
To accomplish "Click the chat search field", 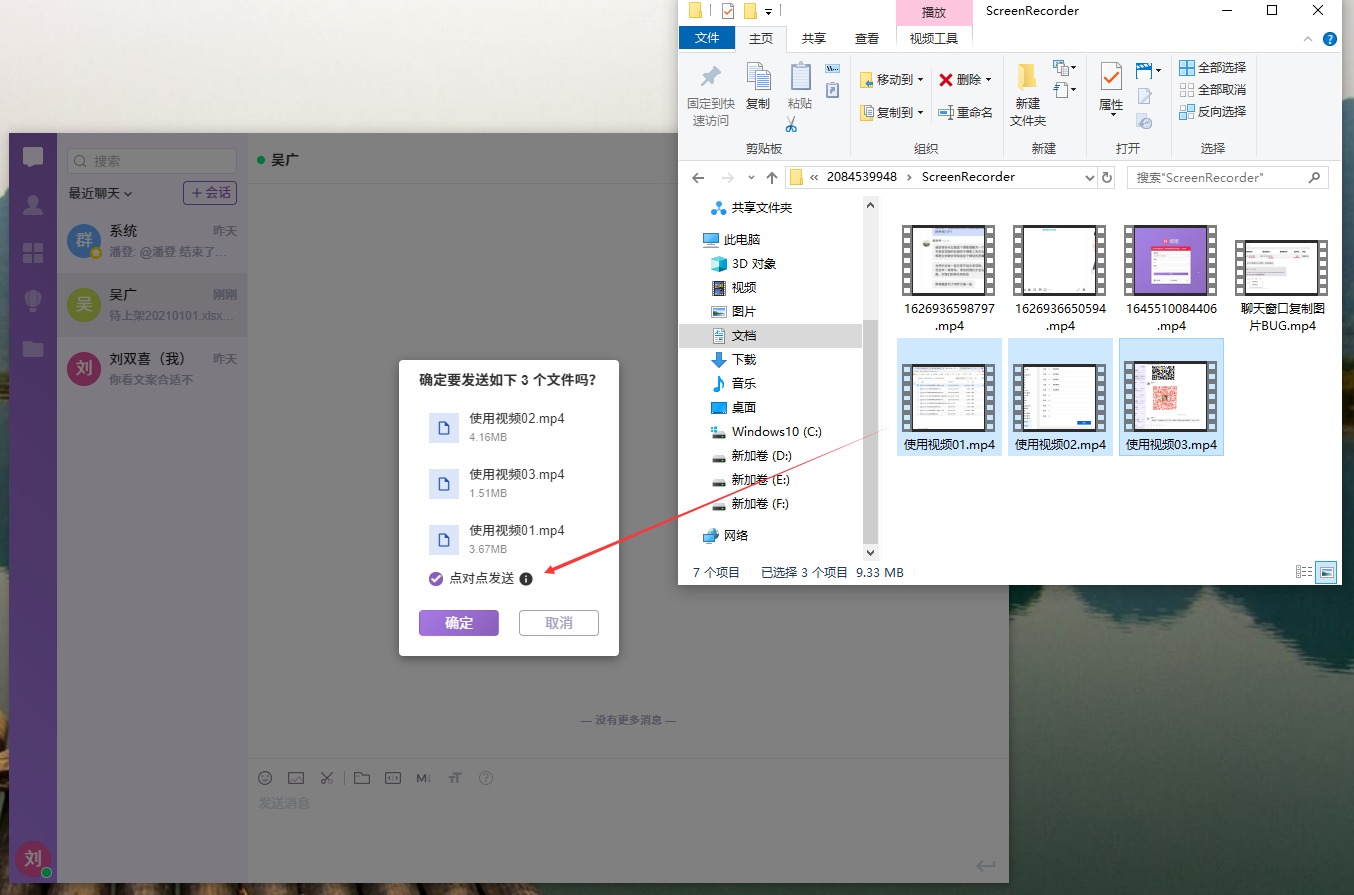I will [x=152, y=161].
